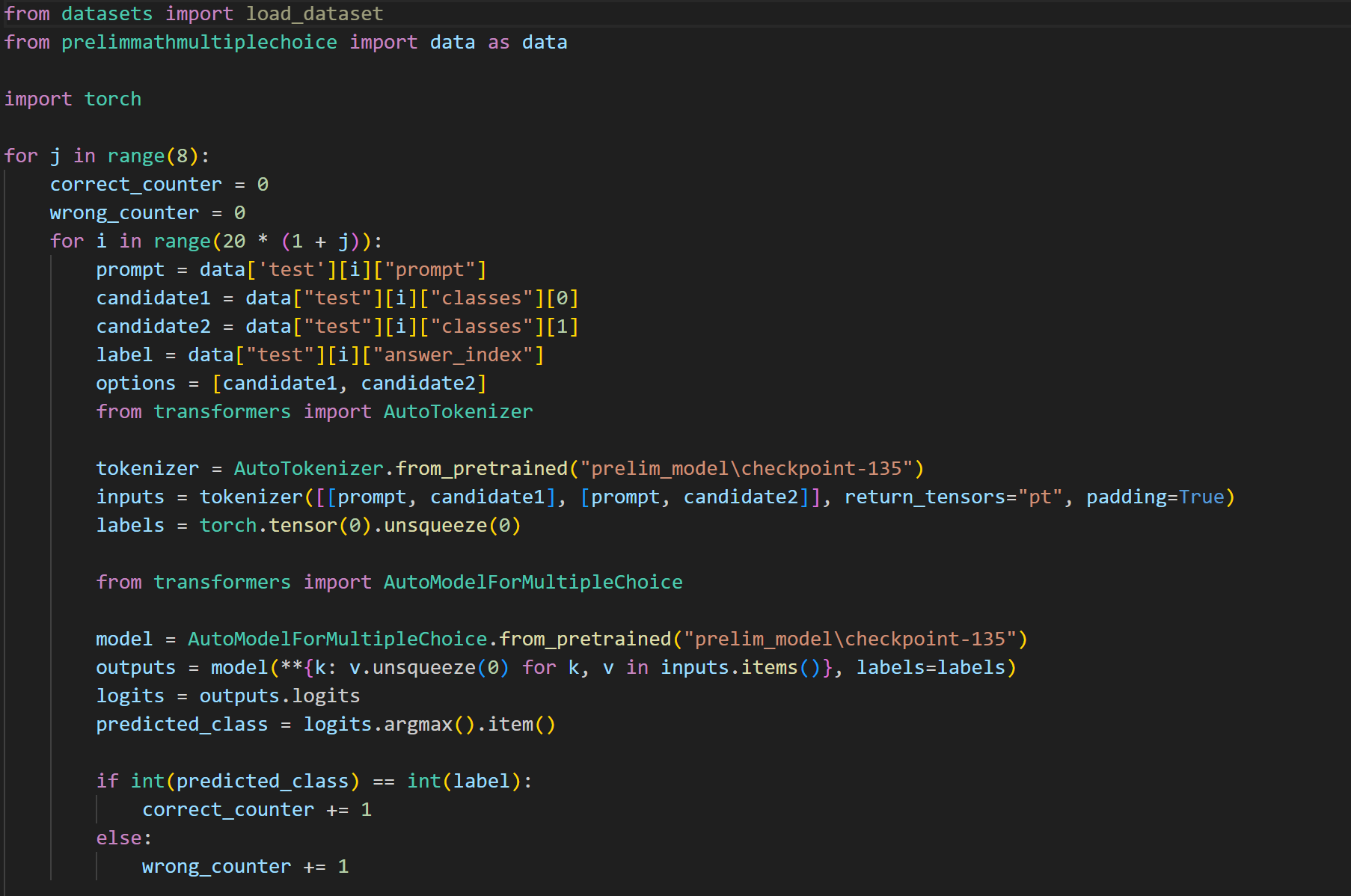Screen dimensions: 1351x896
Task: Click 'prompt' variable in the data['test'] assignment
Action: tap(130, 269)
